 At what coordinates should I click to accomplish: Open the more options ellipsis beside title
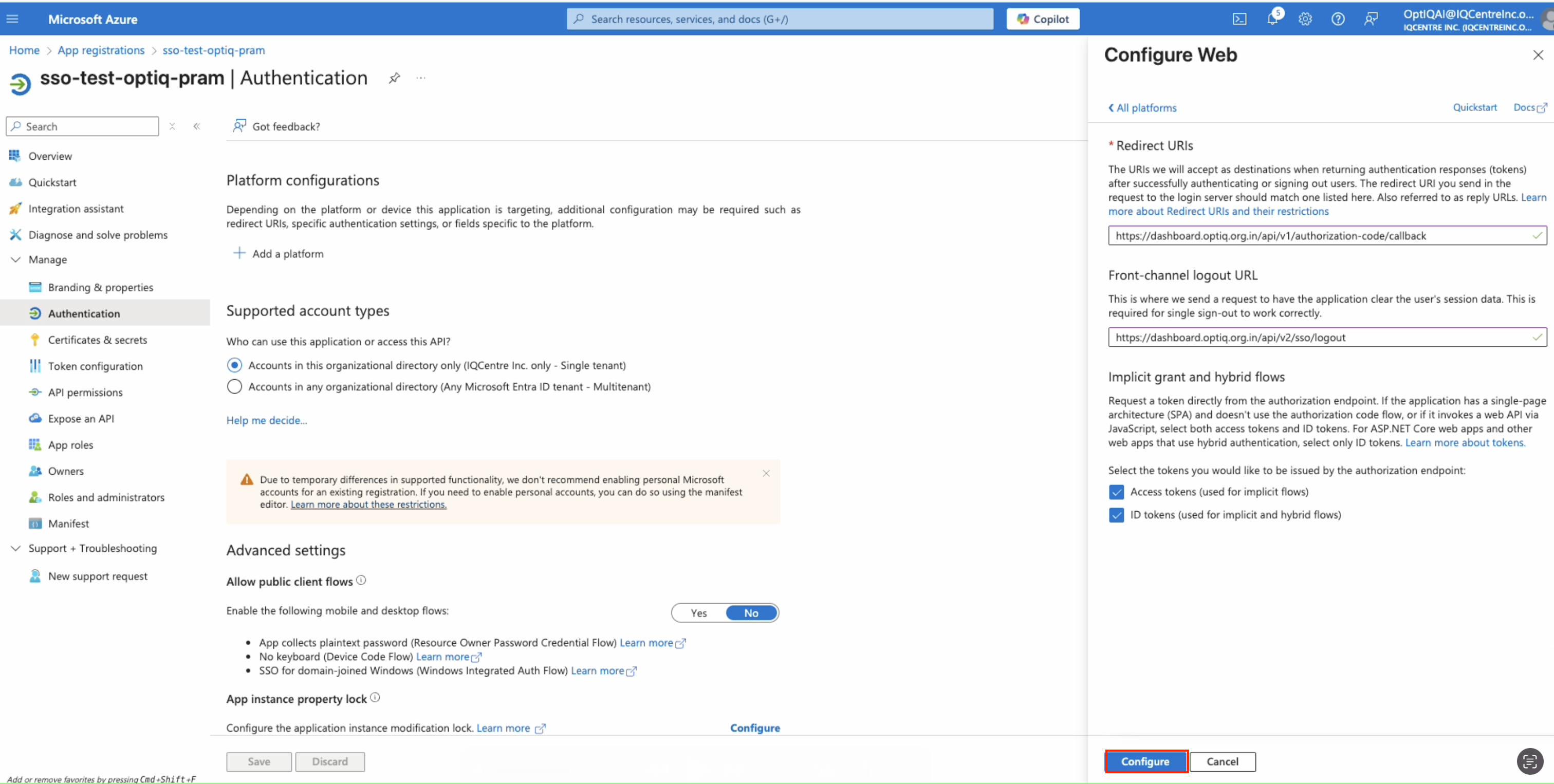tap(420, 78)
